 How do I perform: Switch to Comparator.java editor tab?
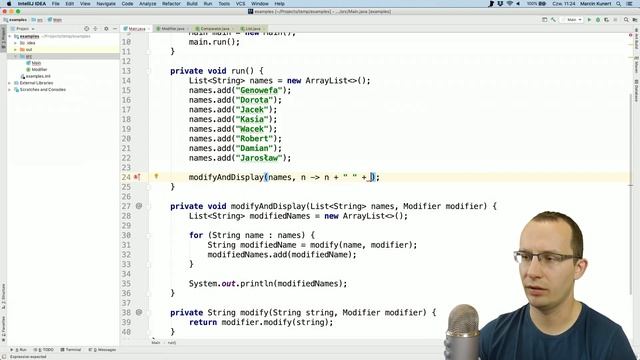(x=215, y=29)
